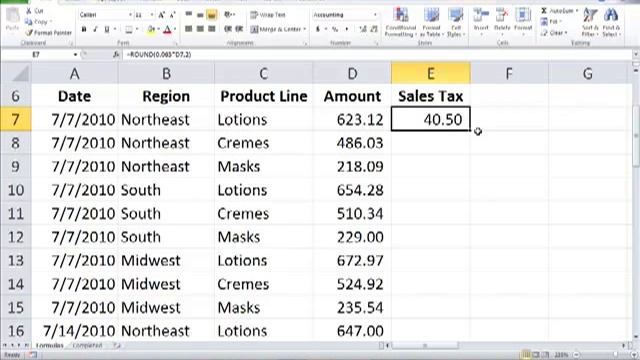Viewport: 640px width, 360px height.
Task: Toggle Bold formatting
Action: tap(84, 29)
